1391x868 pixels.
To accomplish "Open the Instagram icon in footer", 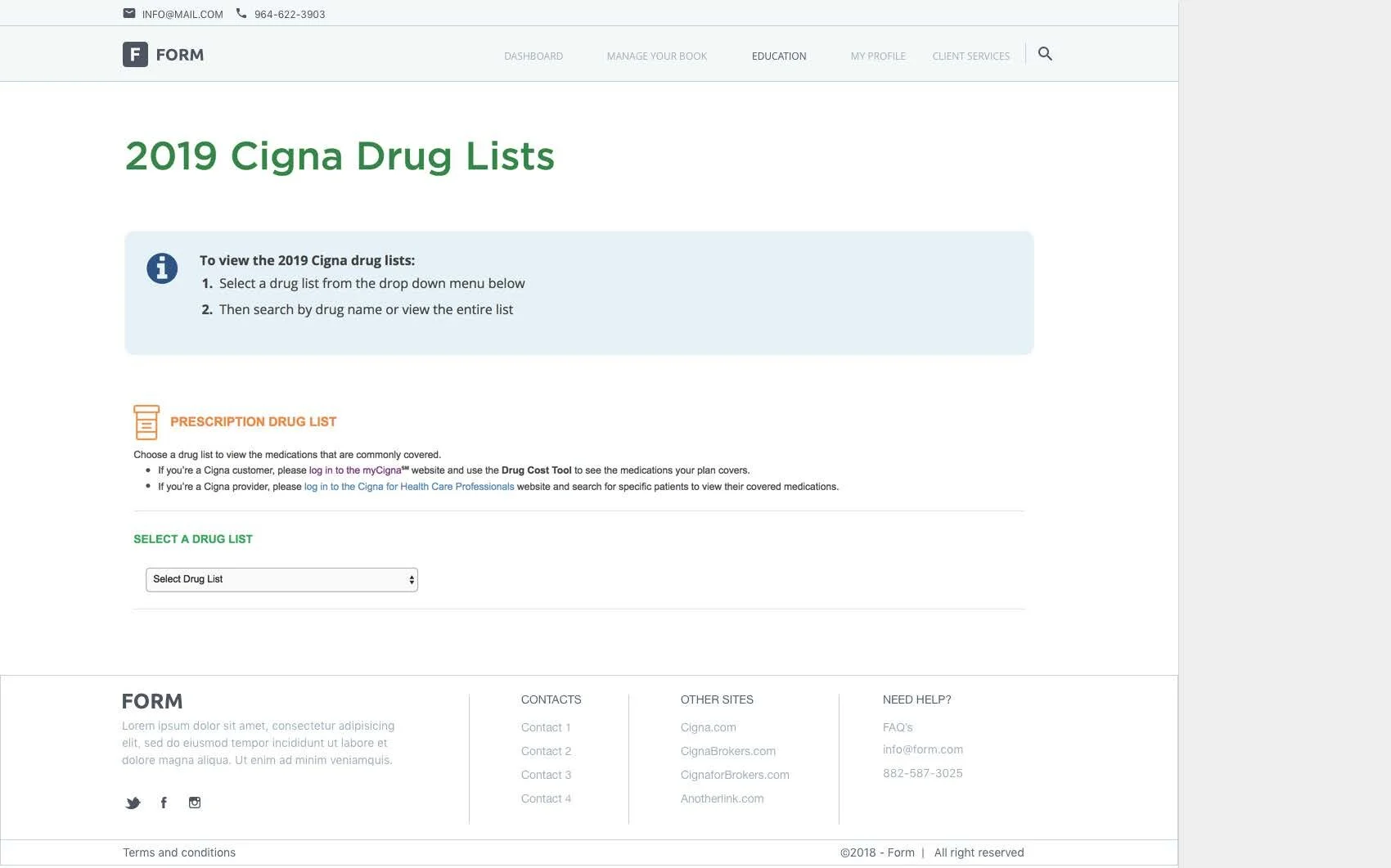I will click(195, 803).
